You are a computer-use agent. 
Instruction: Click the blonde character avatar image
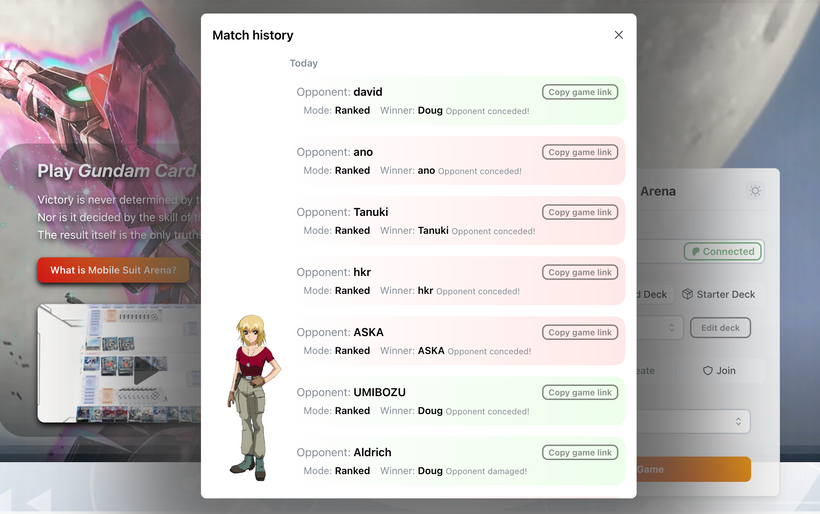click(x=250, y=395)
